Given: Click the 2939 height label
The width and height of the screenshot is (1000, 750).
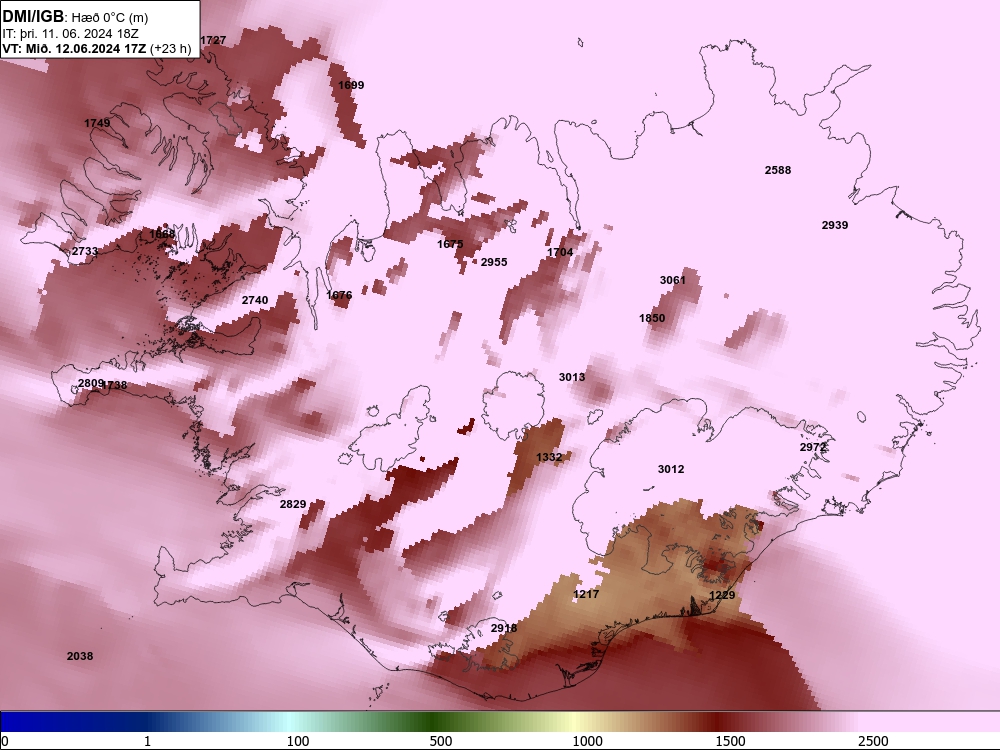Looking at the screenshot, I should click(x=834, y=225).
